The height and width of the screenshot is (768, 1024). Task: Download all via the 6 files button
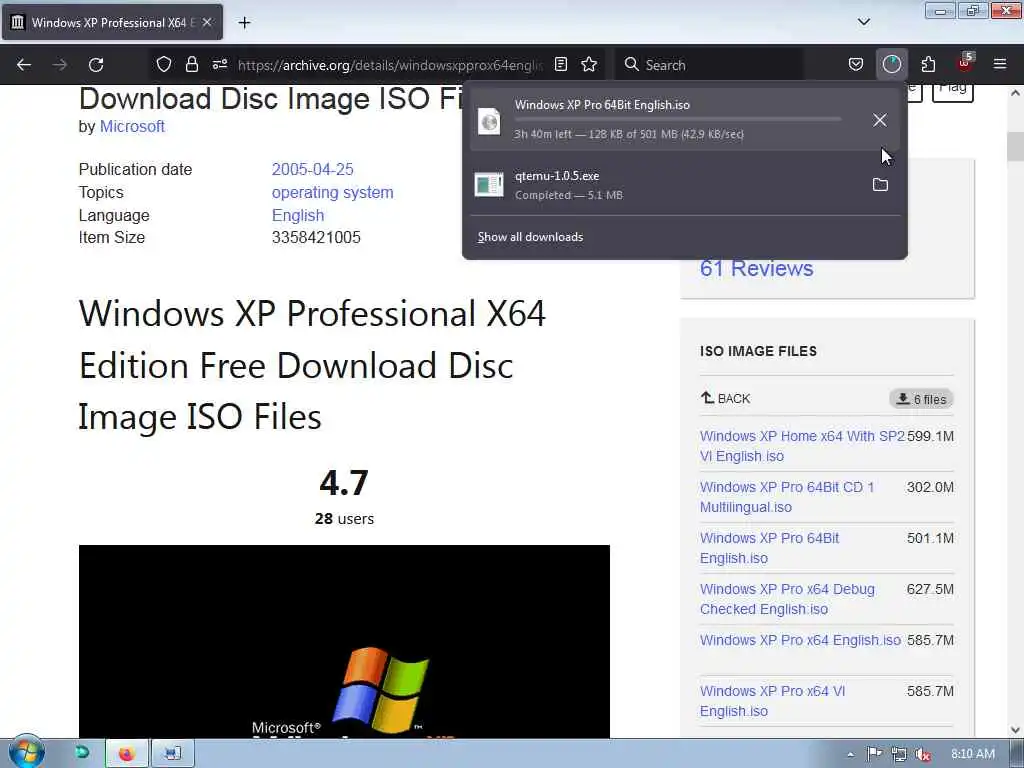(x=921, y=399)
